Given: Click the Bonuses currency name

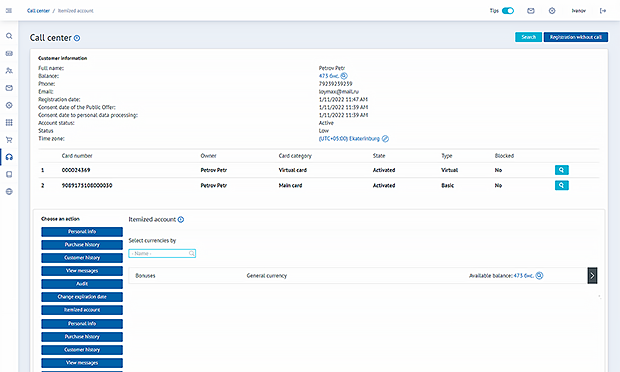Looking at the screenshot, I should pyautogui.click(x=145, y=276).
